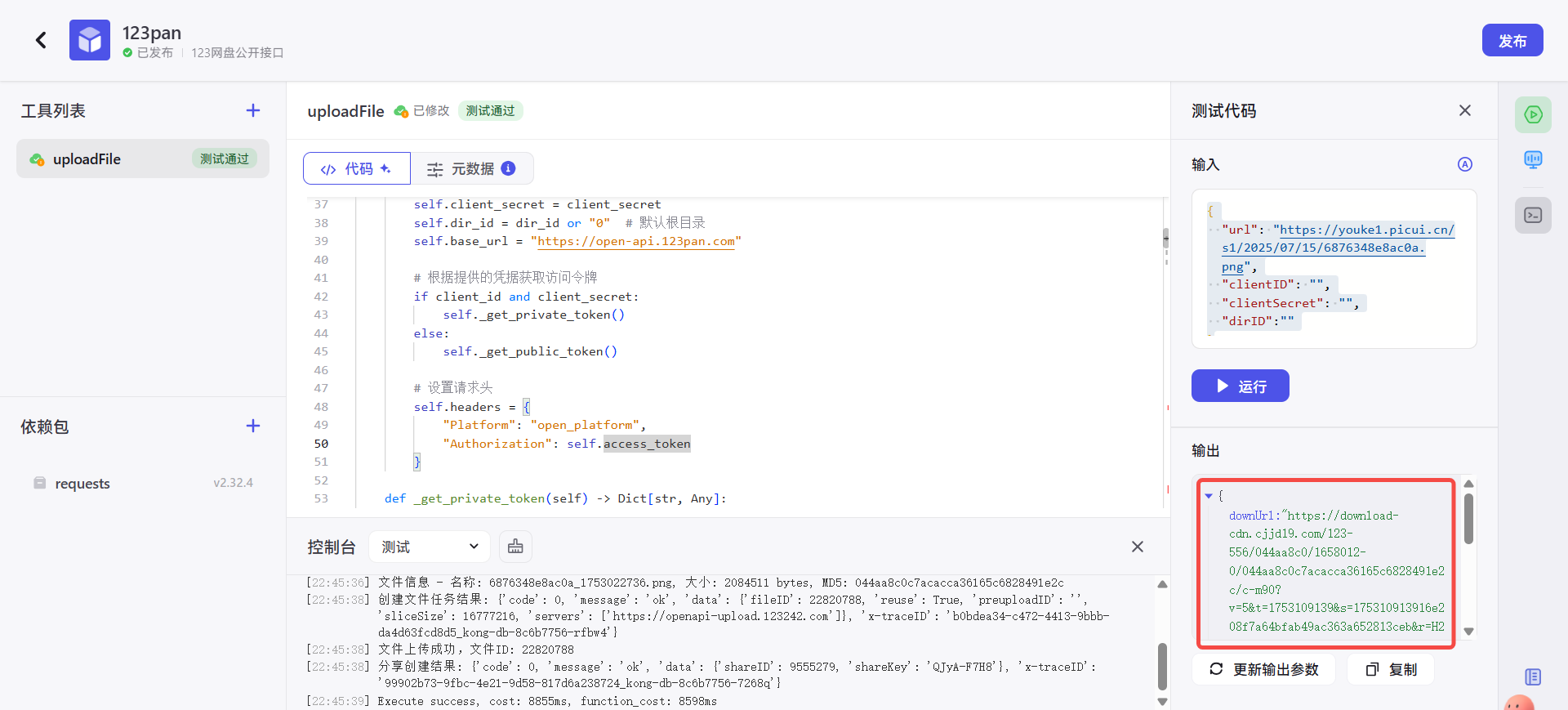Open the terminal console icon in right sidebar
Image resolution: width=1568 pixels, height=710 pixels.
click(x=1534, y=216)
